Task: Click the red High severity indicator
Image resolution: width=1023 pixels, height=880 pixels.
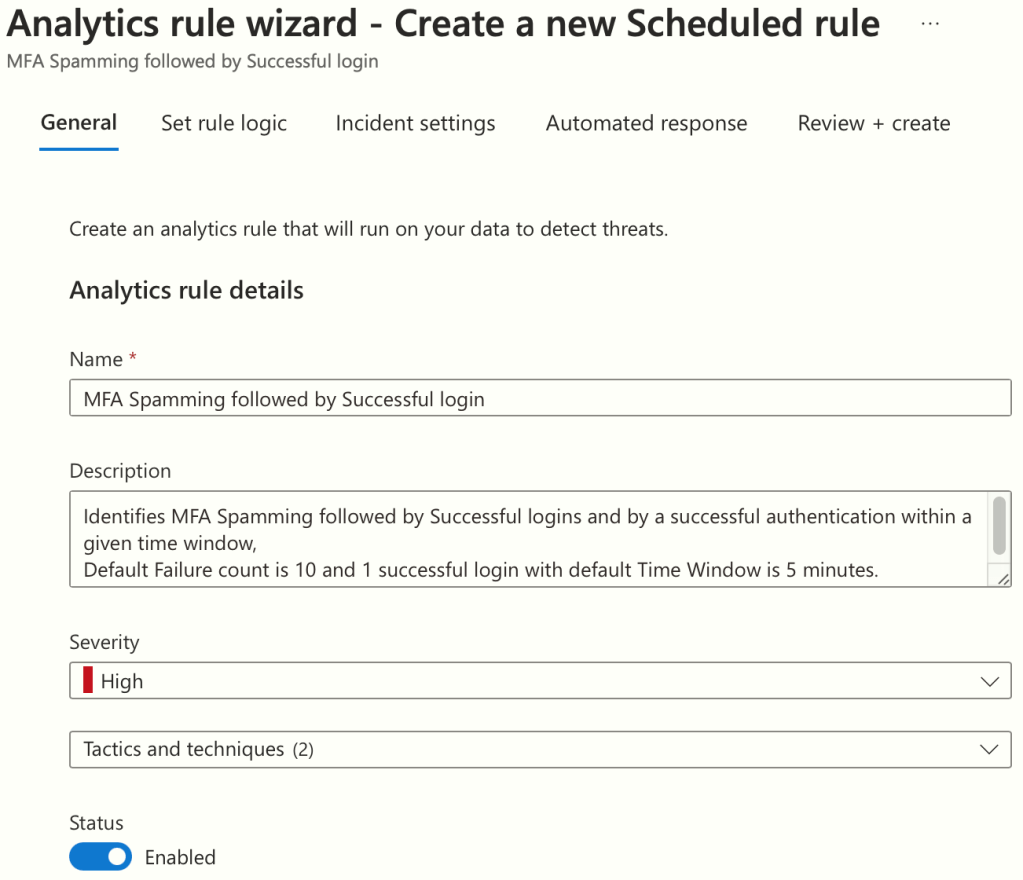Action: coord(88,682)
